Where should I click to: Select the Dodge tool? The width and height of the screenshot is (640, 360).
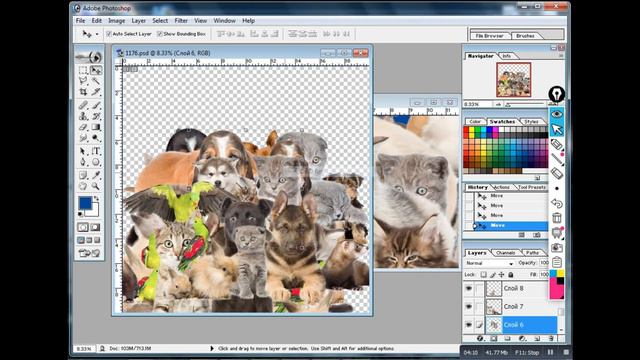[96, 138]
